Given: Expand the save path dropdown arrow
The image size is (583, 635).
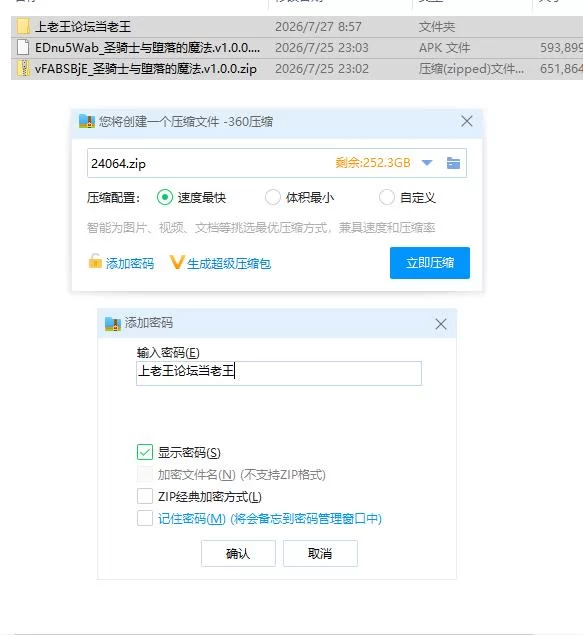Looking at the screenshot, I should click(427, 163).
